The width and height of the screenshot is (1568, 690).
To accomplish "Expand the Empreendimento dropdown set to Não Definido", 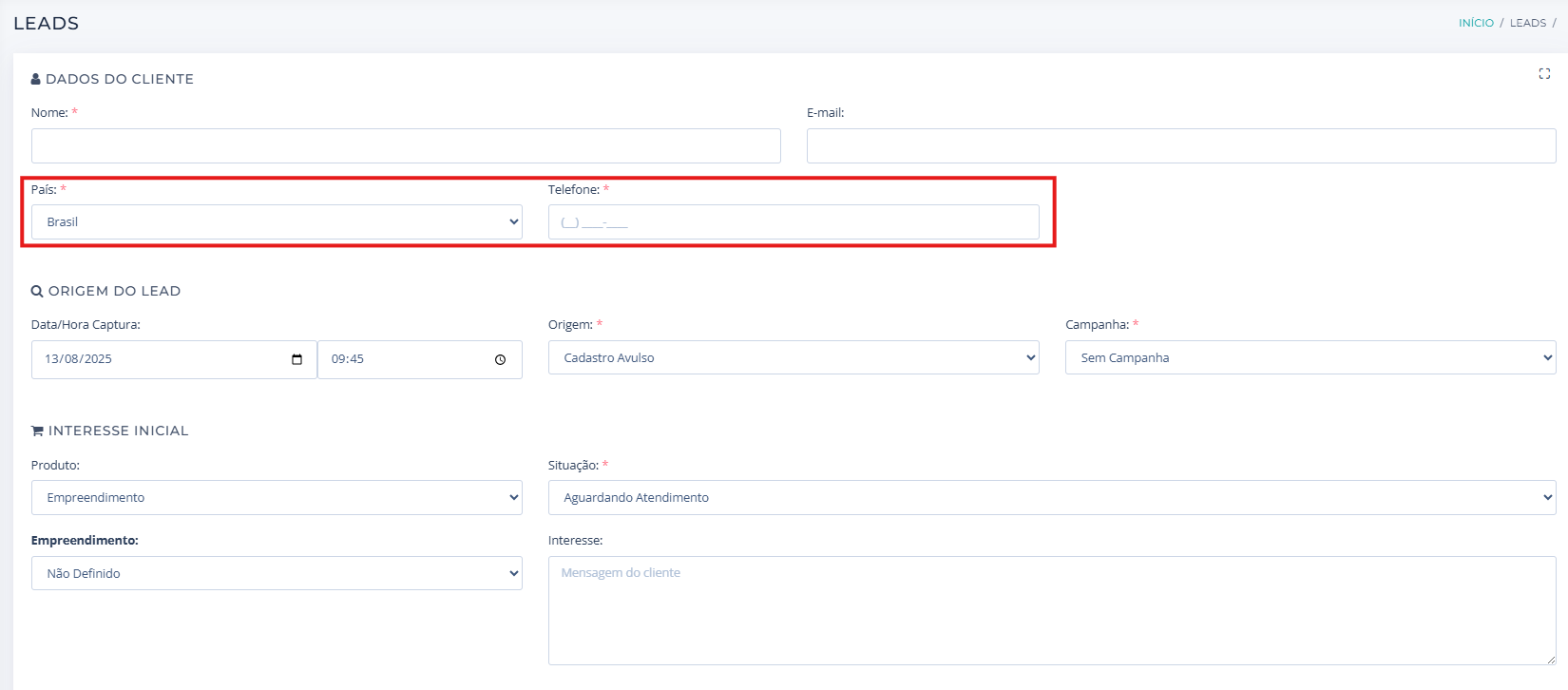I will (x=277, y=573).
